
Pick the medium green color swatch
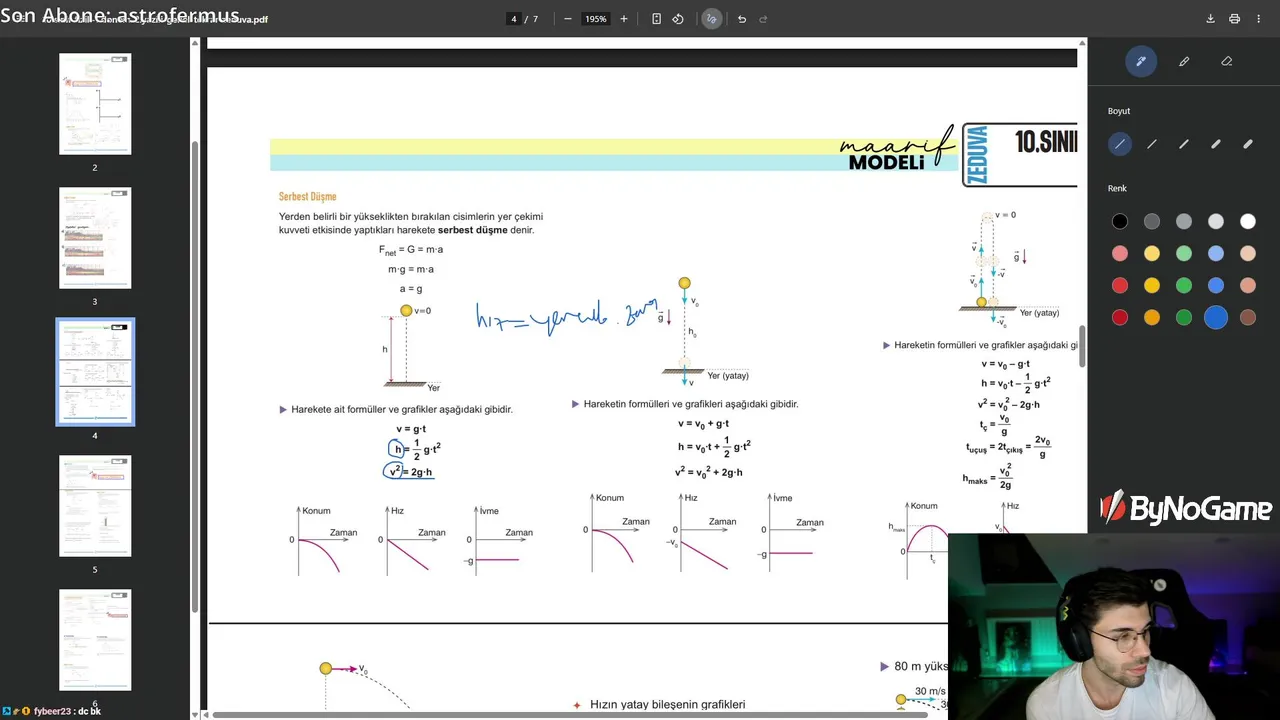pos(1184,286)
